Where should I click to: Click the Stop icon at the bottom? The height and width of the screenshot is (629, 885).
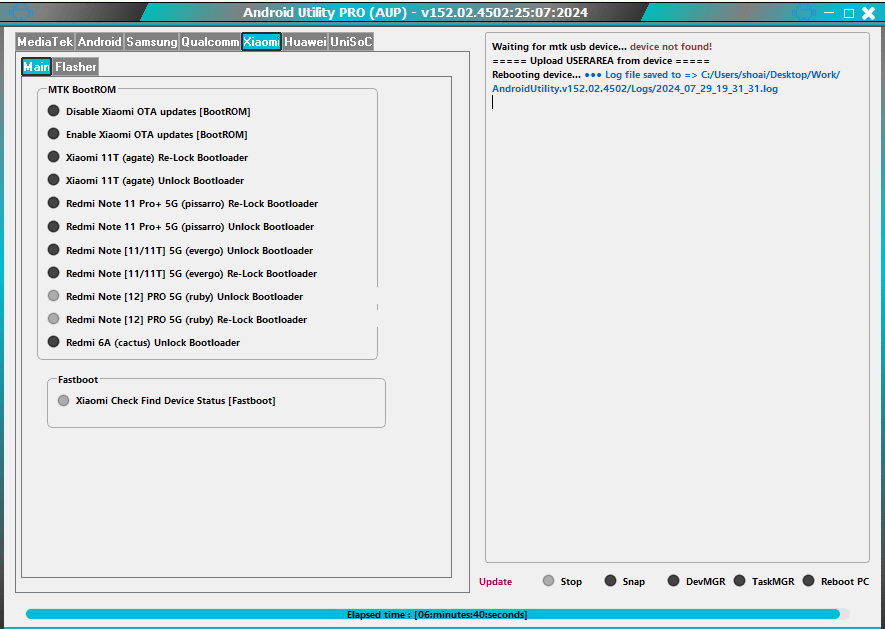[548, 580]
